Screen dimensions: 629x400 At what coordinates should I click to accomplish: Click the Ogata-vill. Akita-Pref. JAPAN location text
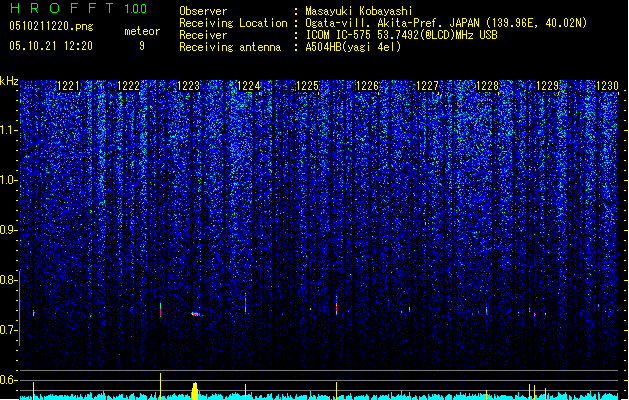pyautogui.click(x=446, y=23)
